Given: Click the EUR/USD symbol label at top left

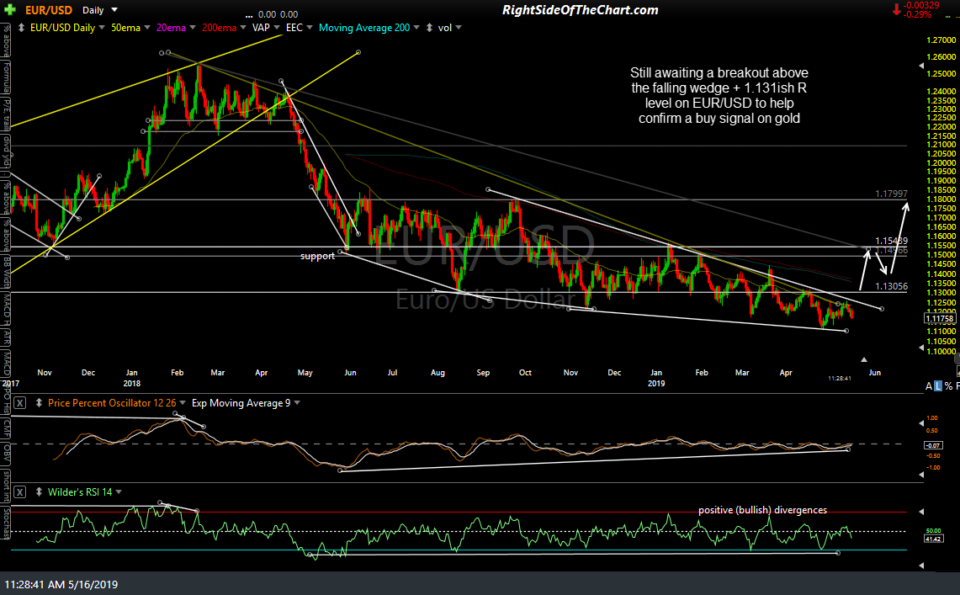Looking at the screenshot, I should pos(49,9).
